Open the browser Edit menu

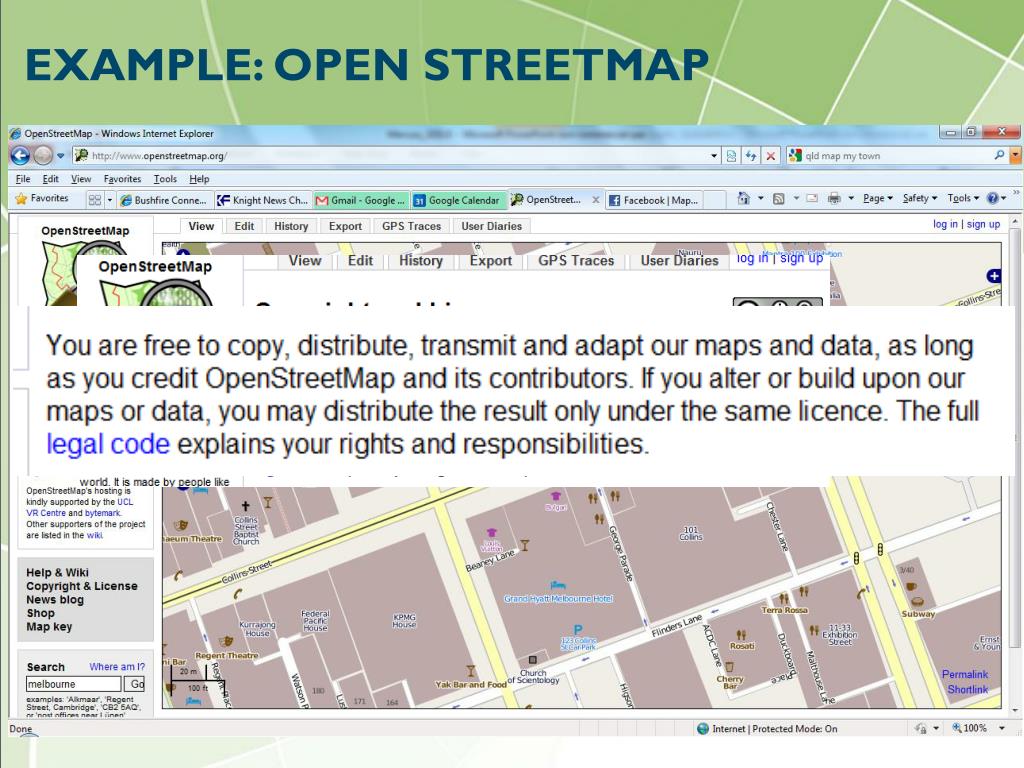point(50,178)
